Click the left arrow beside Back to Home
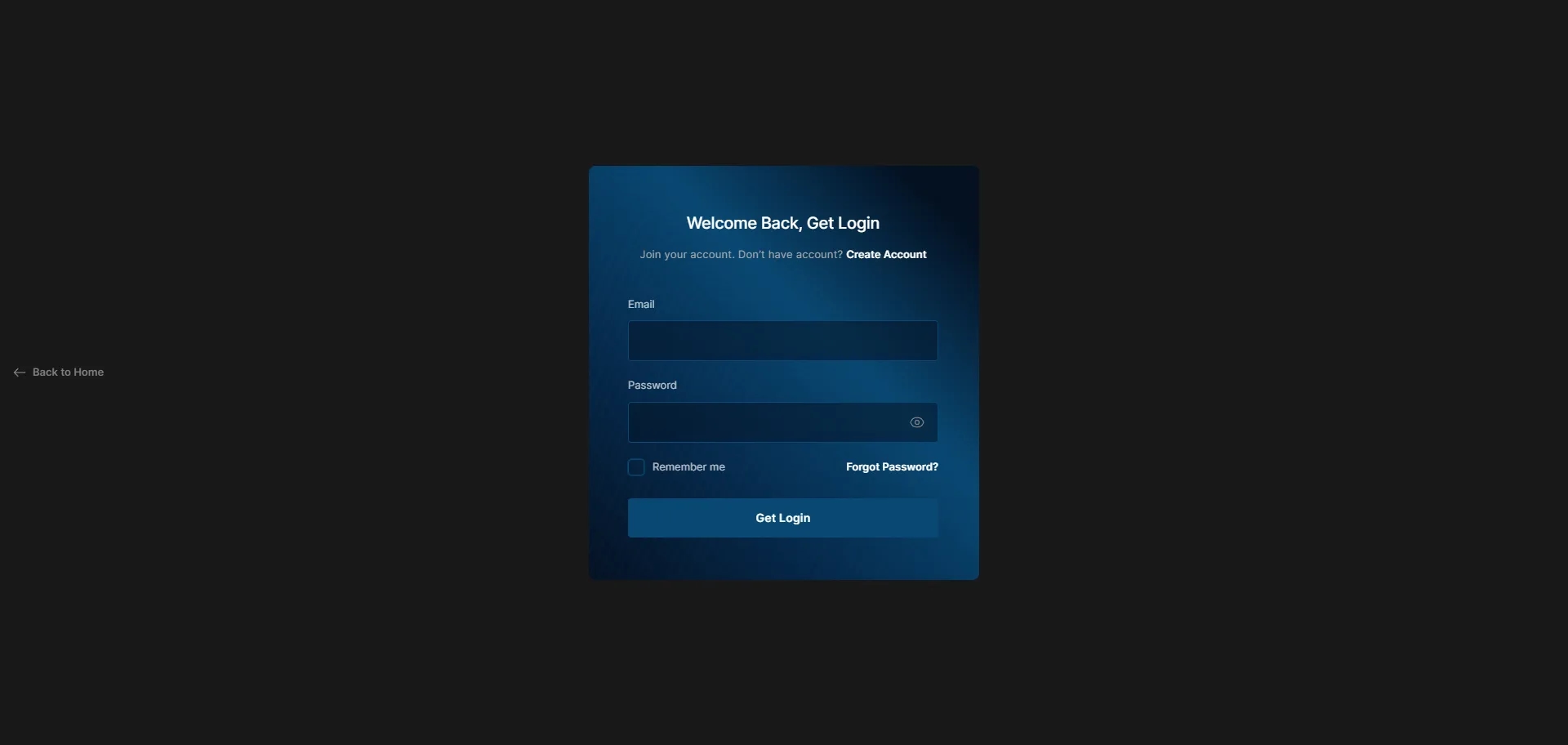 pos(20,372)
